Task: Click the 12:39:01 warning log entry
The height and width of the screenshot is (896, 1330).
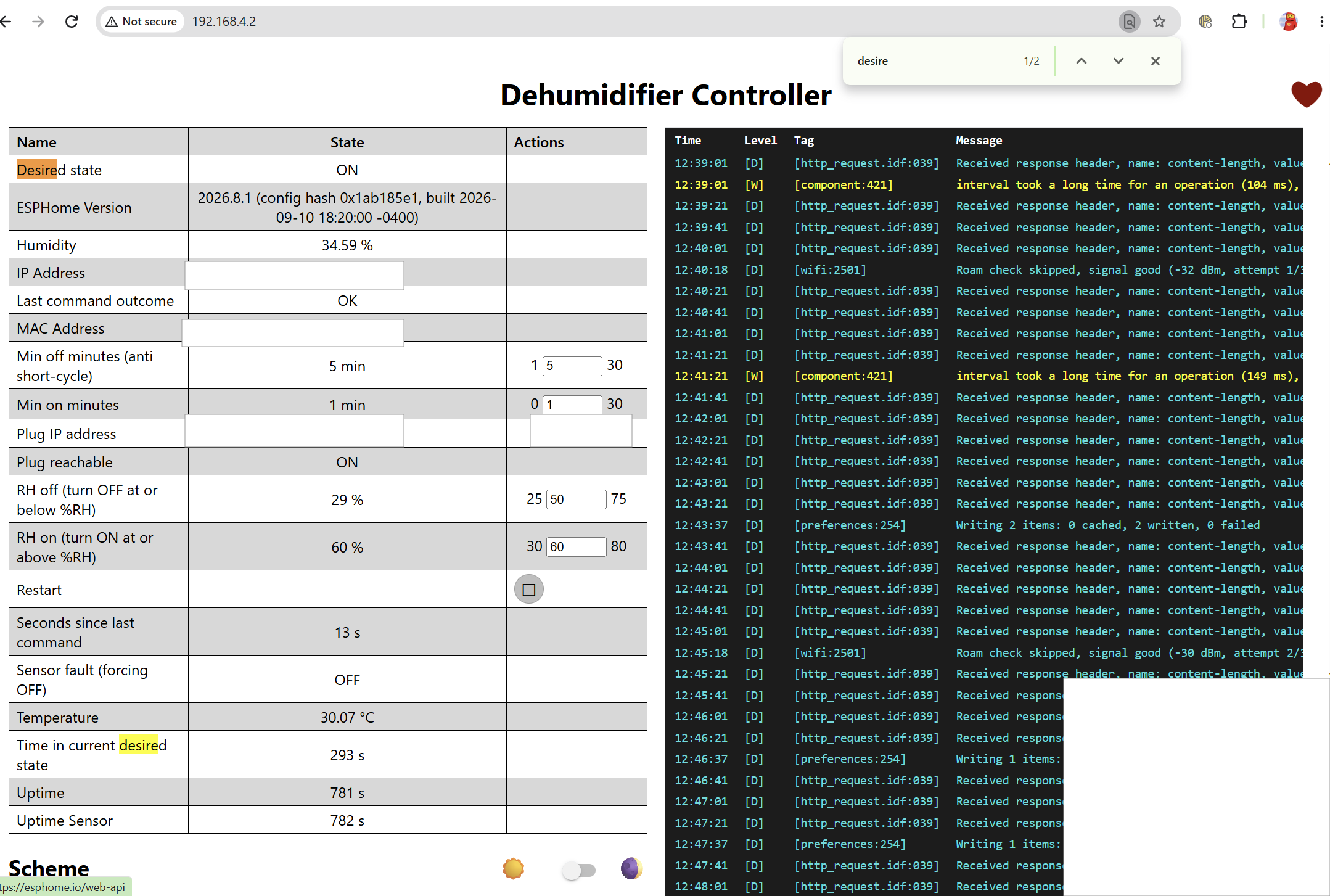Action: click(988, 184)
